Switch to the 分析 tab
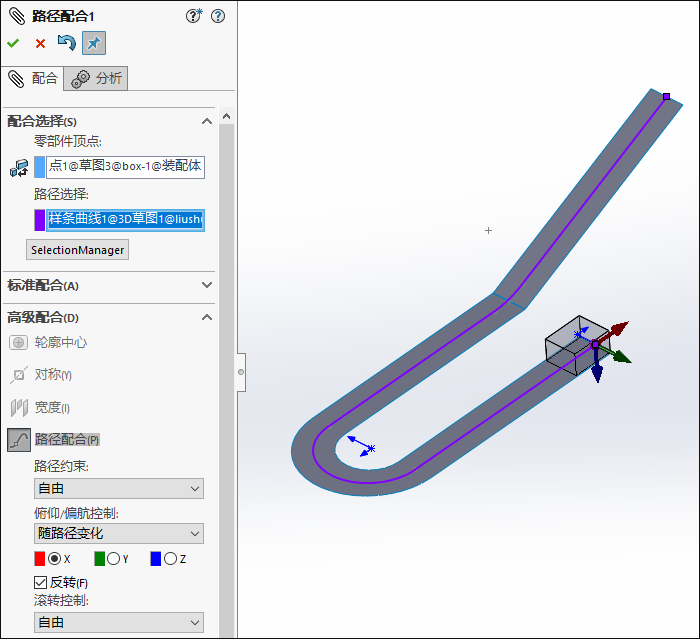700x639 pixels. pyautogui.click(x=96, y=79)
